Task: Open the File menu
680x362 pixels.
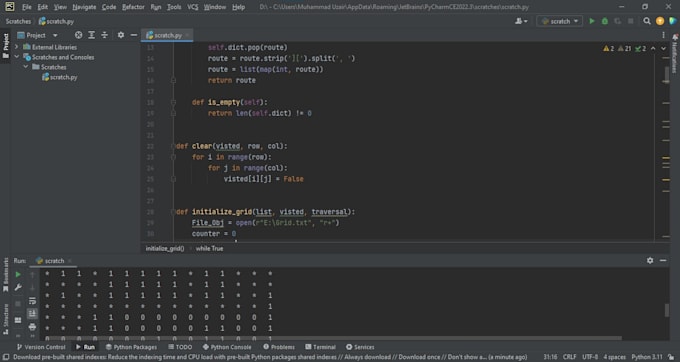Action: tap(26, 7)
